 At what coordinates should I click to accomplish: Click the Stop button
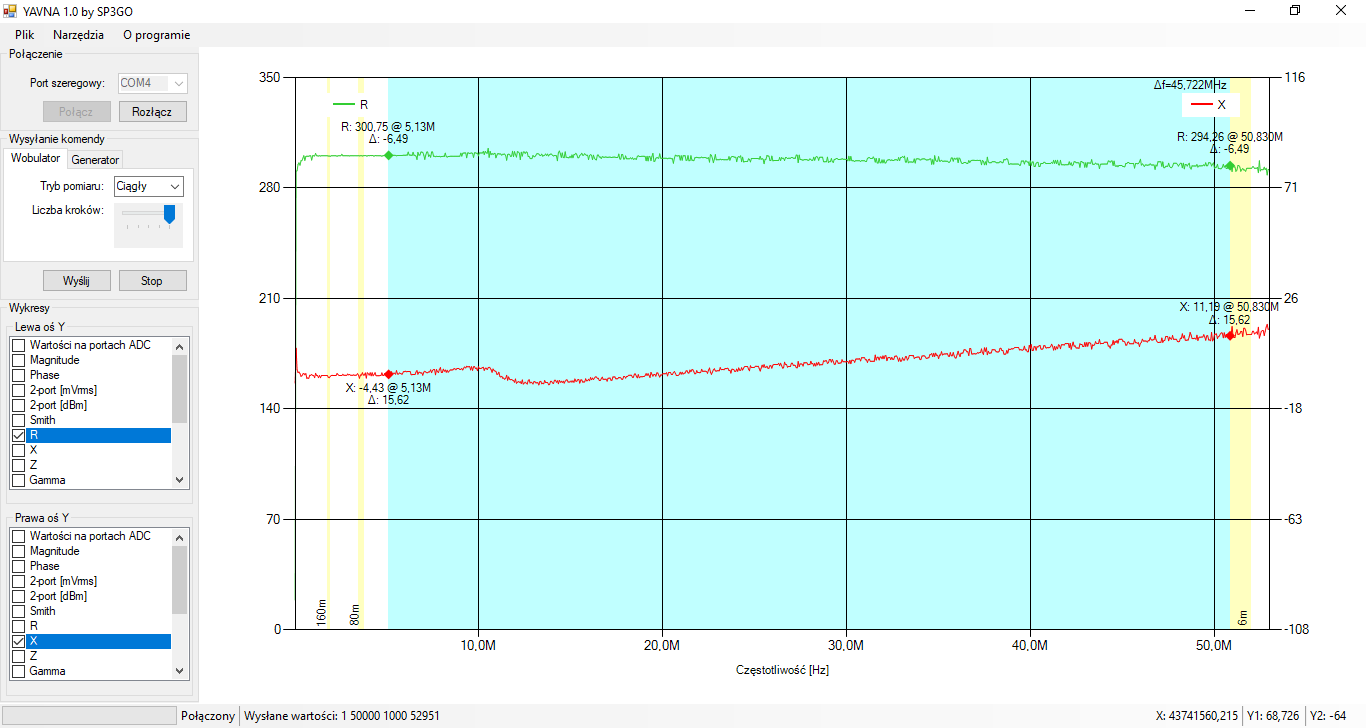152,281
